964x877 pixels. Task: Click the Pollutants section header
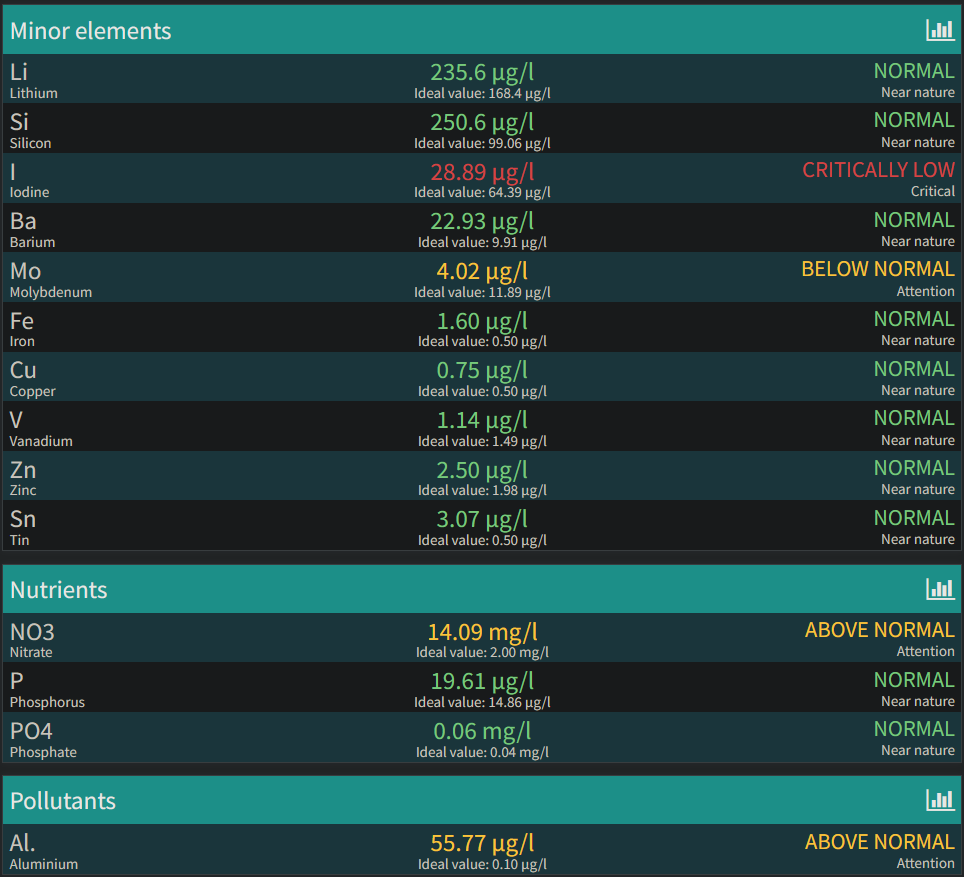pos(482,800)
